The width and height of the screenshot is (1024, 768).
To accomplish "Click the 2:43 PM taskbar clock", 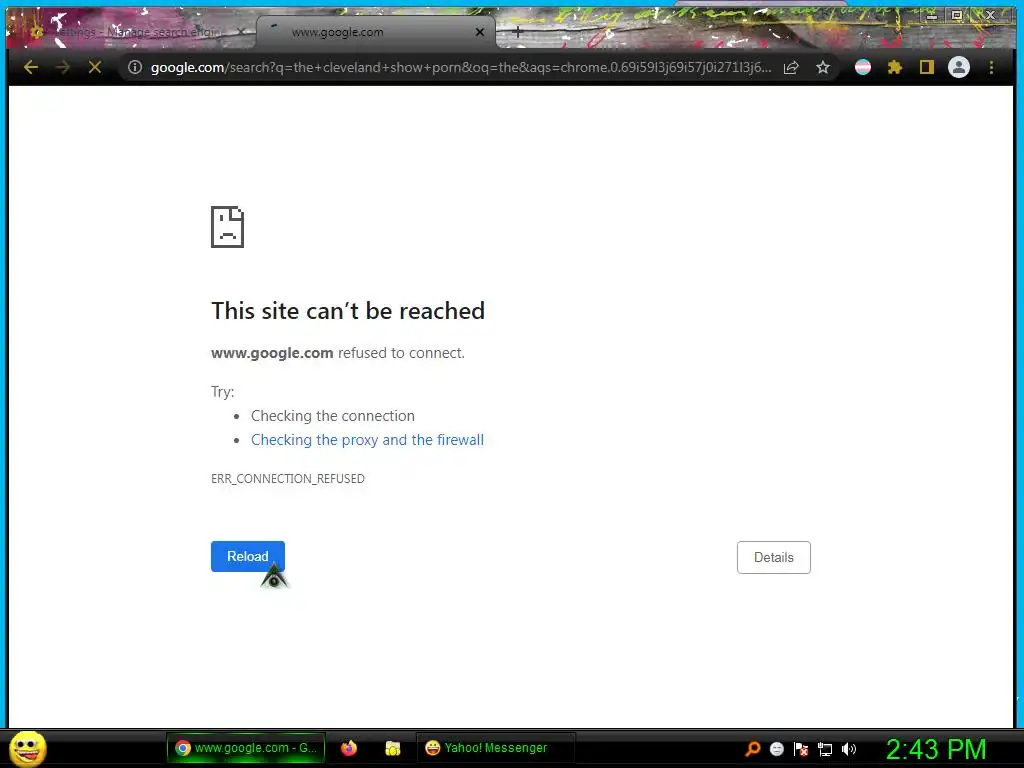I will tap(936, 749).
